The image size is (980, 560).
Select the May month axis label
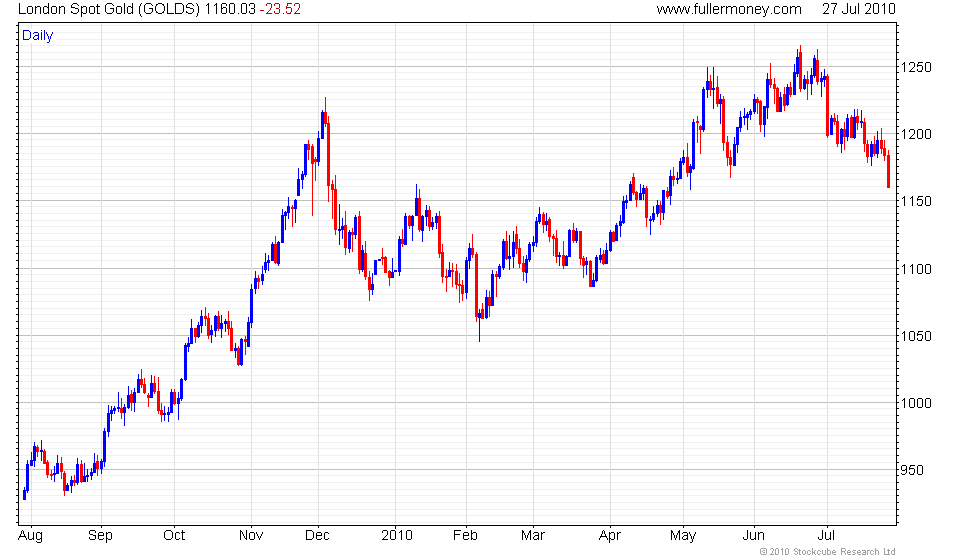point(682,536)
